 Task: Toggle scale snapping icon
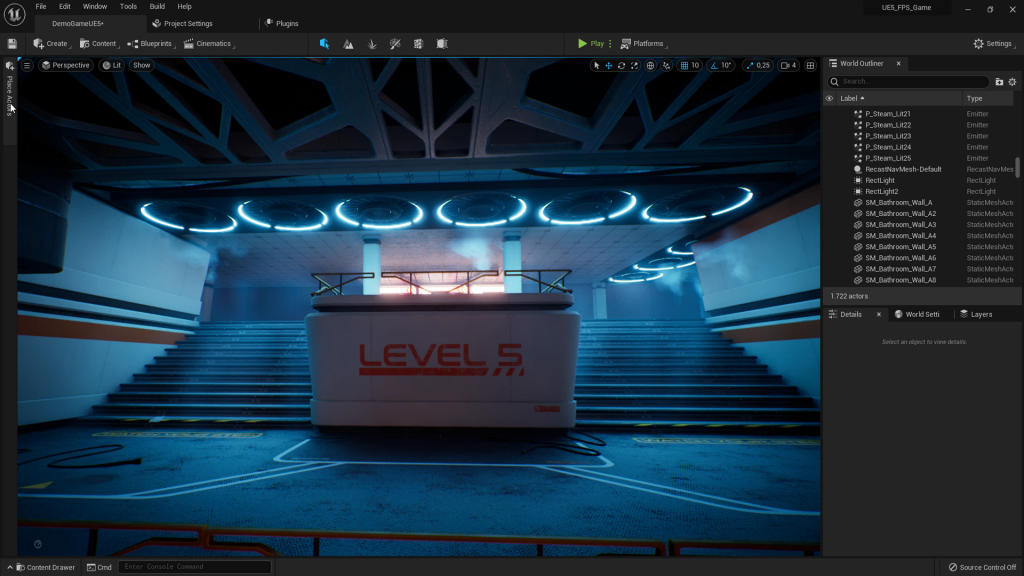pos(750,65)
